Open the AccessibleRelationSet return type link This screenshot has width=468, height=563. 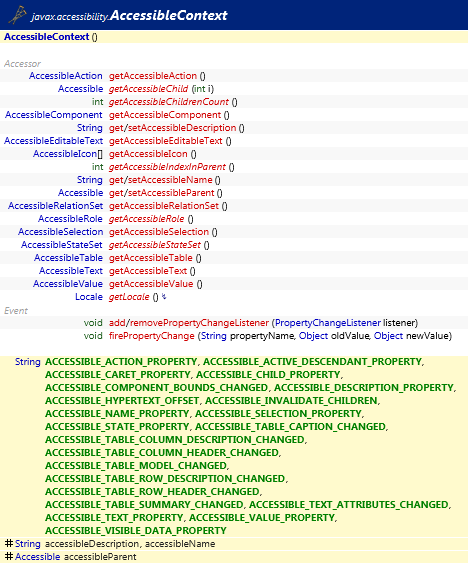pos(56,206)
